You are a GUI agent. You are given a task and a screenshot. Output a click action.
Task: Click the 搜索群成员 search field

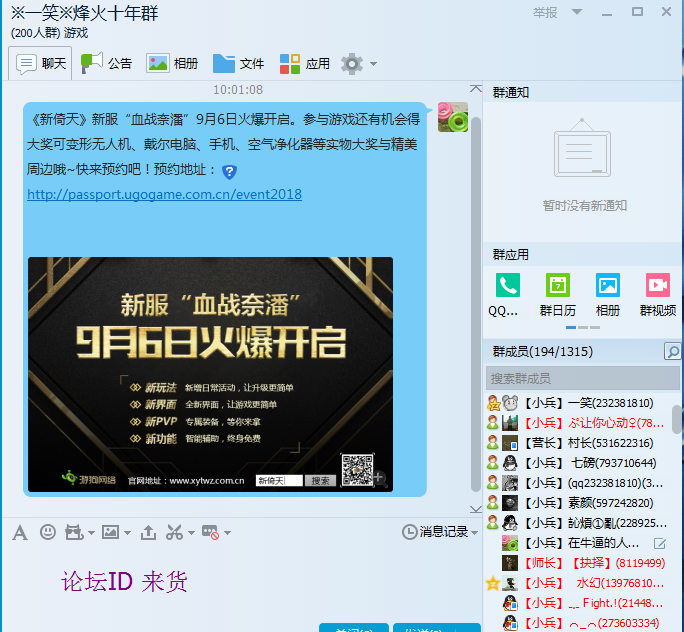582,378
